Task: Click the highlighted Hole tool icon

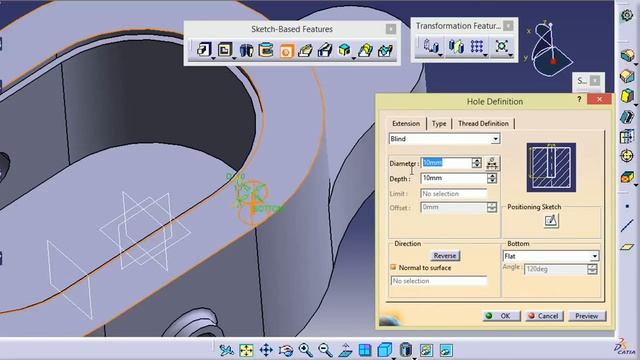Action: (286, 51)
